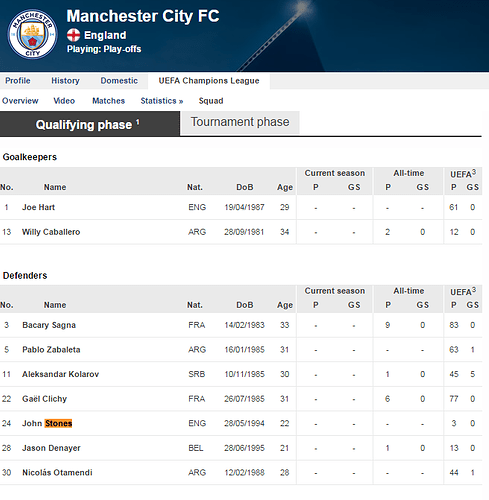The image size is (489, 500).
Task: Open Willy Caballero's player link
Action: point(51,232)
